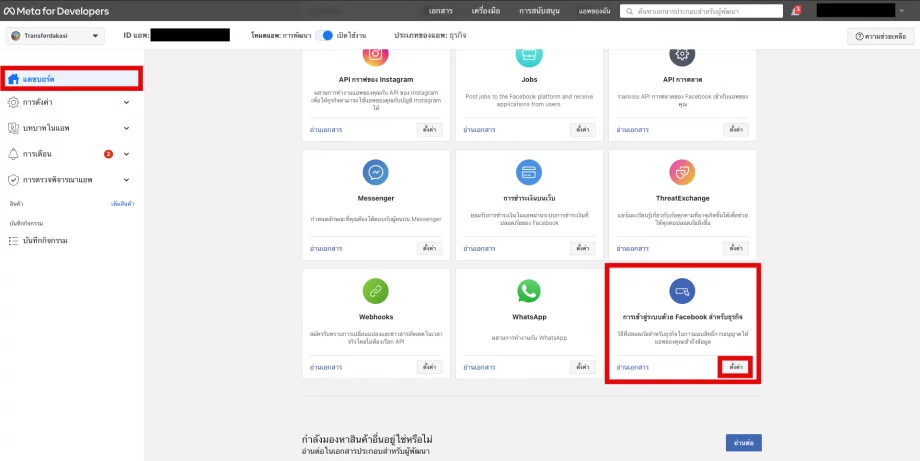The width and height of the screenshot is (920, 461).
Task: Click the app roles icon in sidebar
Action: (x=13, y=128)
